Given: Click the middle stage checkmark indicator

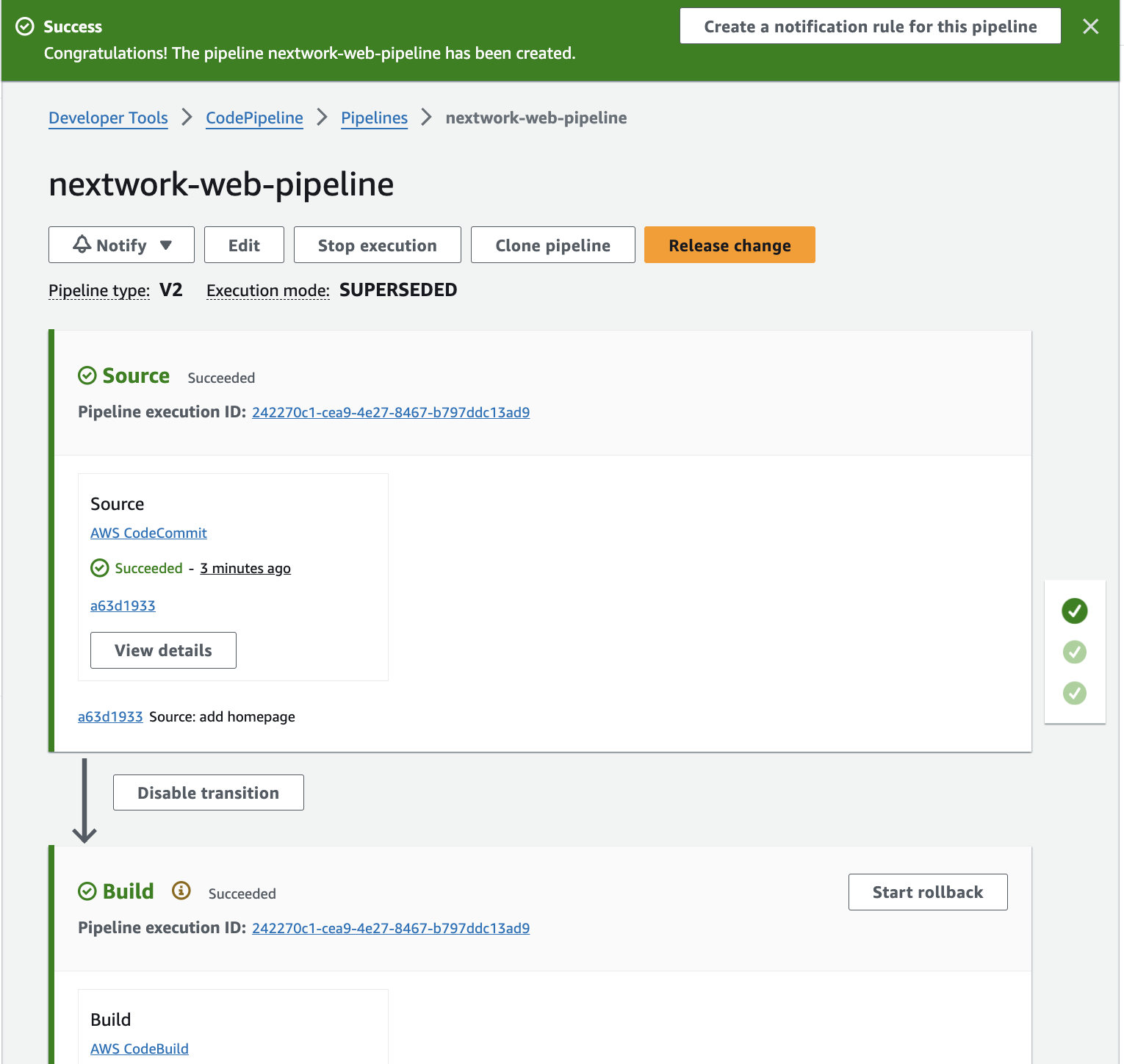Looking at the screenshot, I should click(x=1074, y=652).
